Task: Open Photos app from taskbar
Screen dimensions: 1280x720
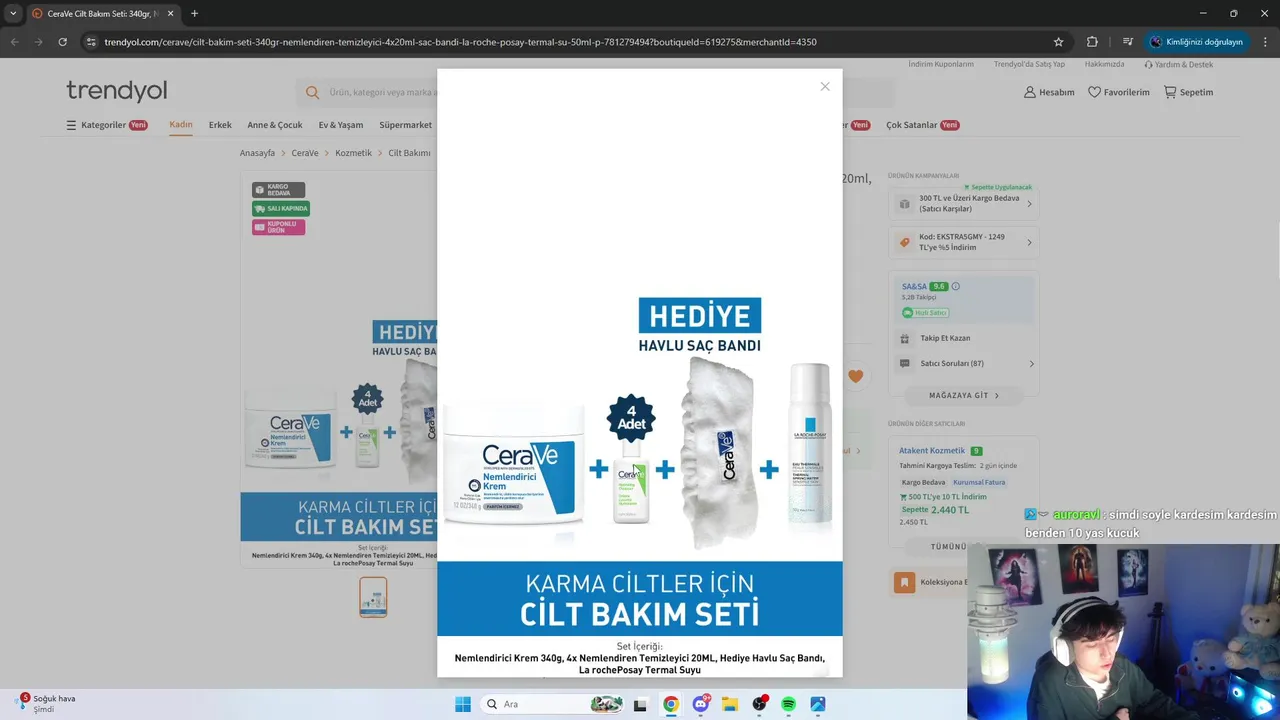Action: (x=818, y=704)
